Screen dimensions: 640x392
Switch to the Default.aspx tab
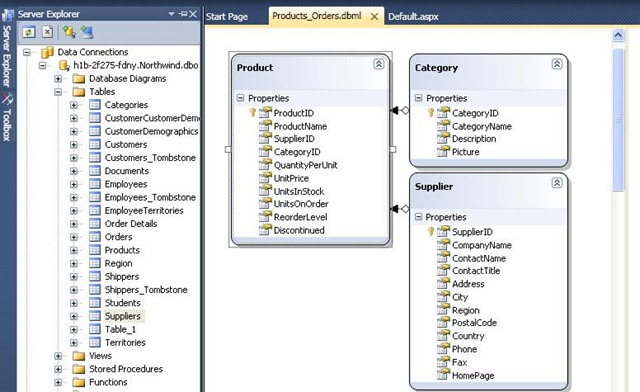tap(413, 17)
